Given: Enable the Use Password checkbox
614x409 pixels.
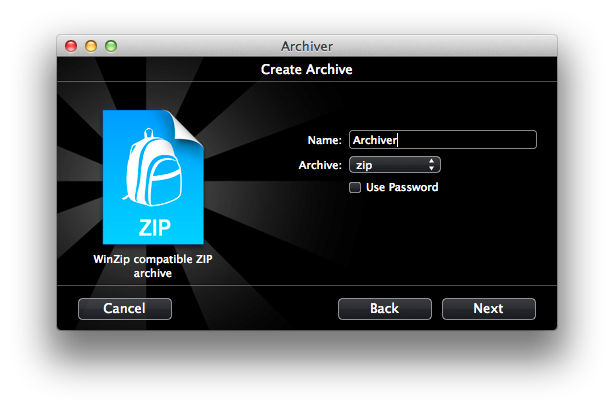Looking at the screenshot, I should [354, 188].
